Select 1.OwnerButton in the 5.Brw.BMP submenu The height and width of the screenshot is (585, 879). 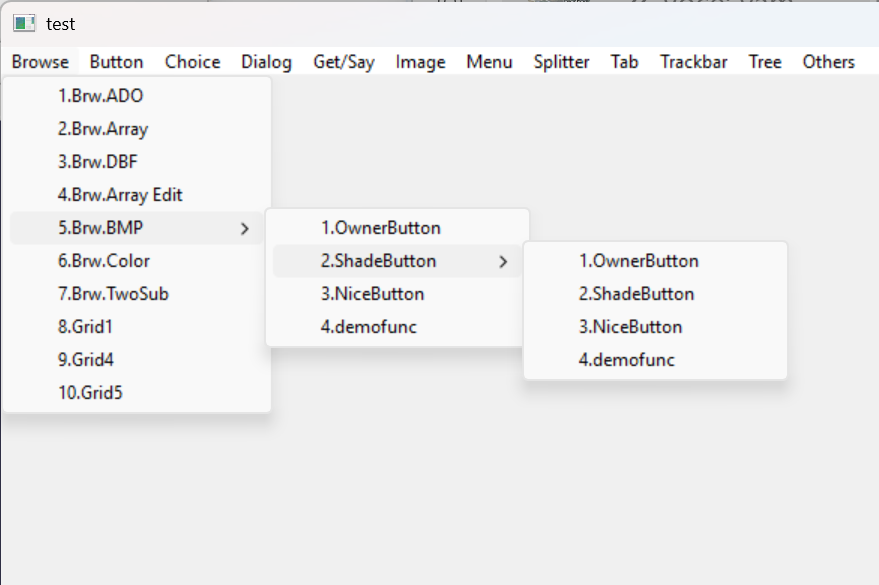click(397, 228)
